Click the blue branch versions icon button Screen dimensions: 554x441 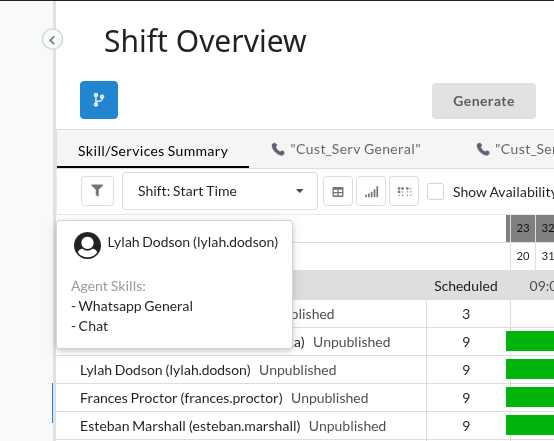pyautogui.click(x=99, y=100)
